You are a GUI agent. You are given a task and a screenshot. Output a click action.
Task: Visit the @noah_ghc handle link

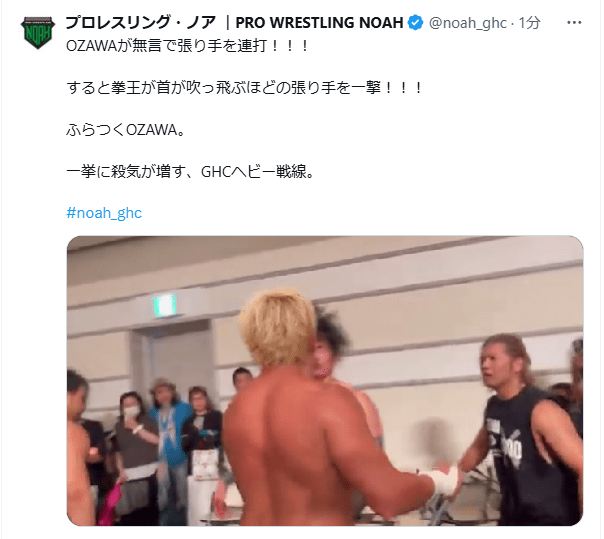click(468, 23)
